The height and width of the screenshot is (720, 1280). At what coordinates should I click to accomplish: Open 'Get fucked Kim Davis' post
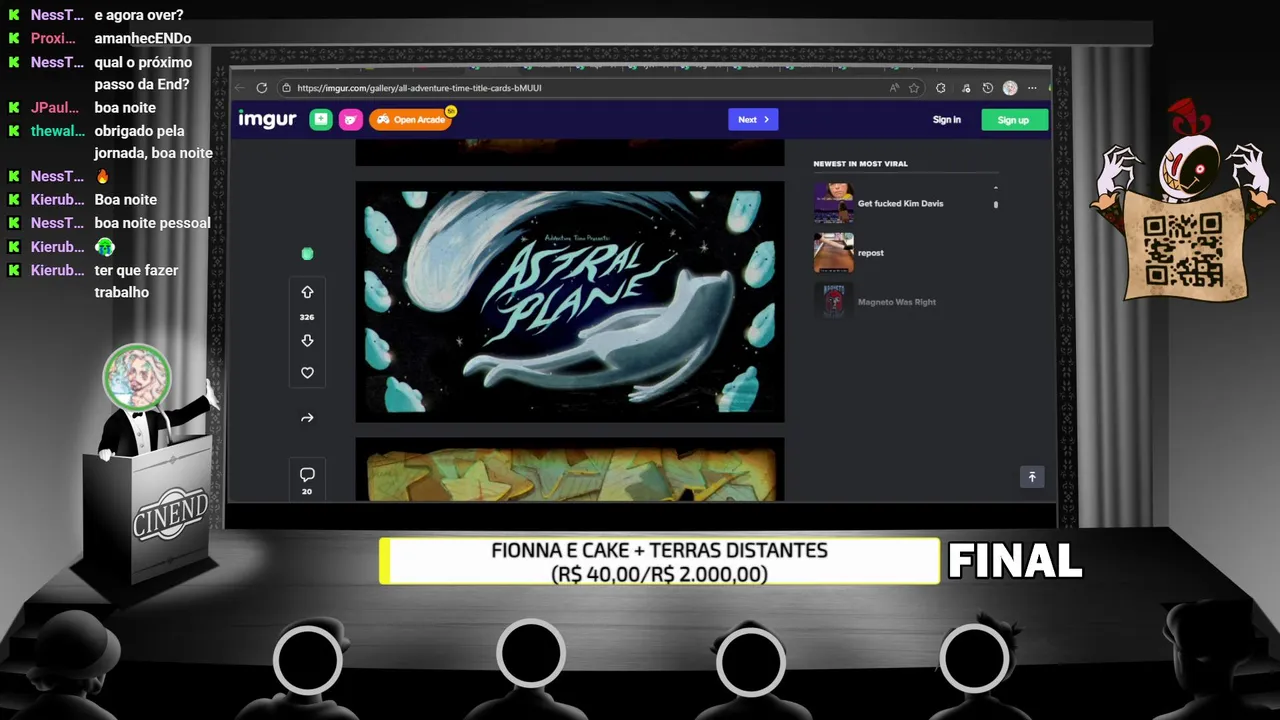pyautogui.click(x=900, y=204)
